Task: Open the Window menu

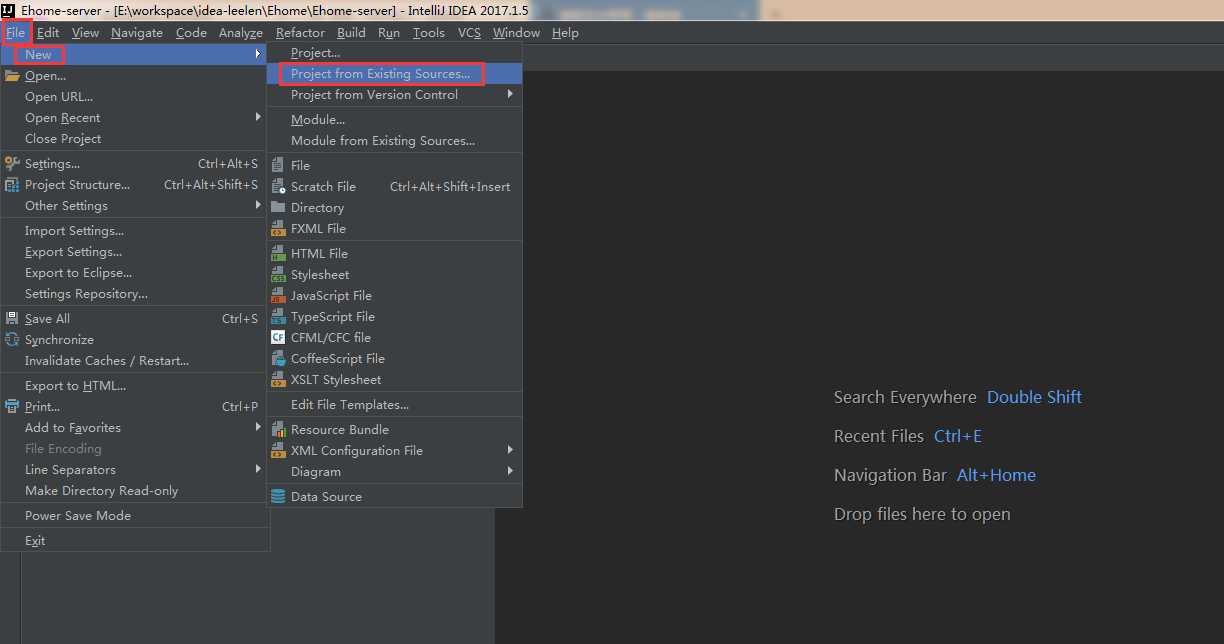Action: (x=516, y=32)
